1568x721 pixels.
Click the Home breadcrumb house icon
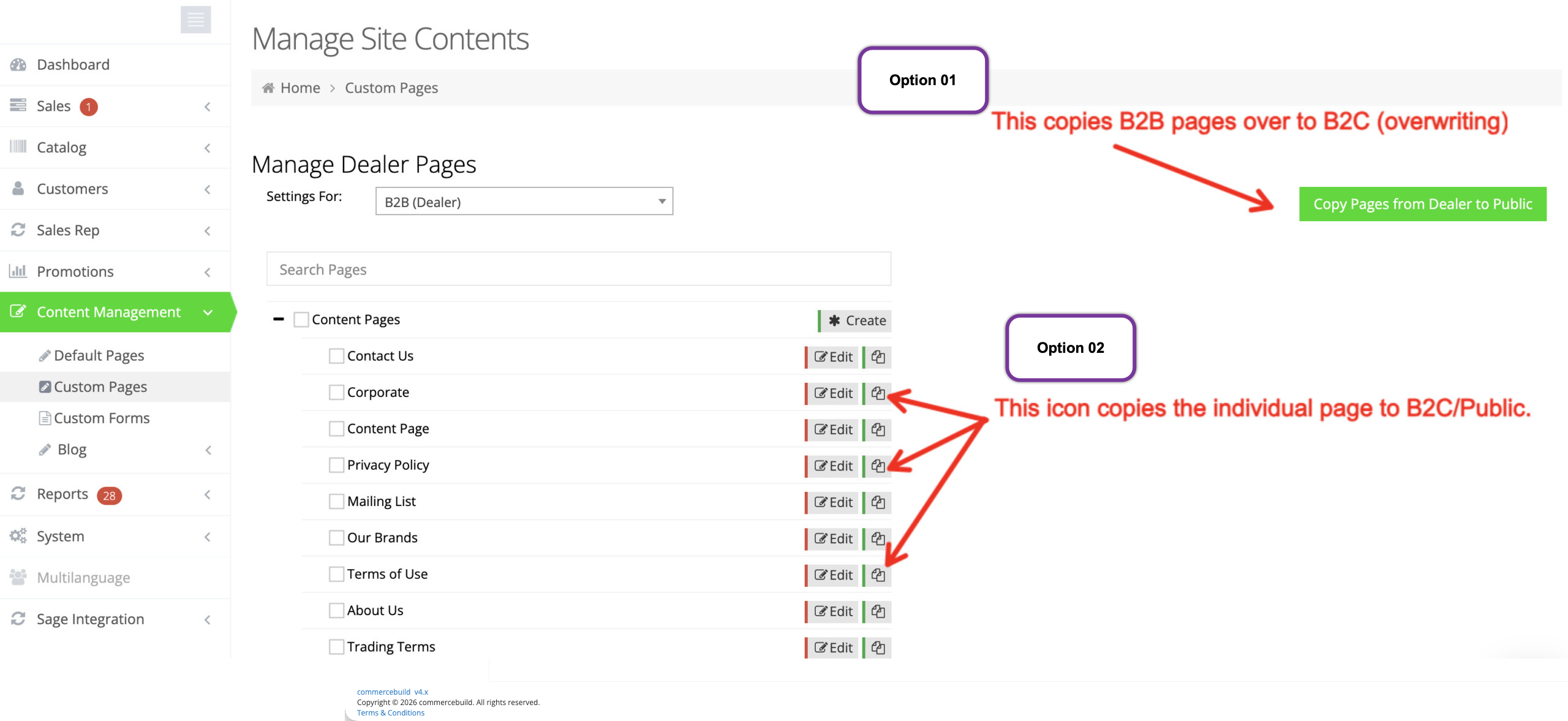click(268, 88)
